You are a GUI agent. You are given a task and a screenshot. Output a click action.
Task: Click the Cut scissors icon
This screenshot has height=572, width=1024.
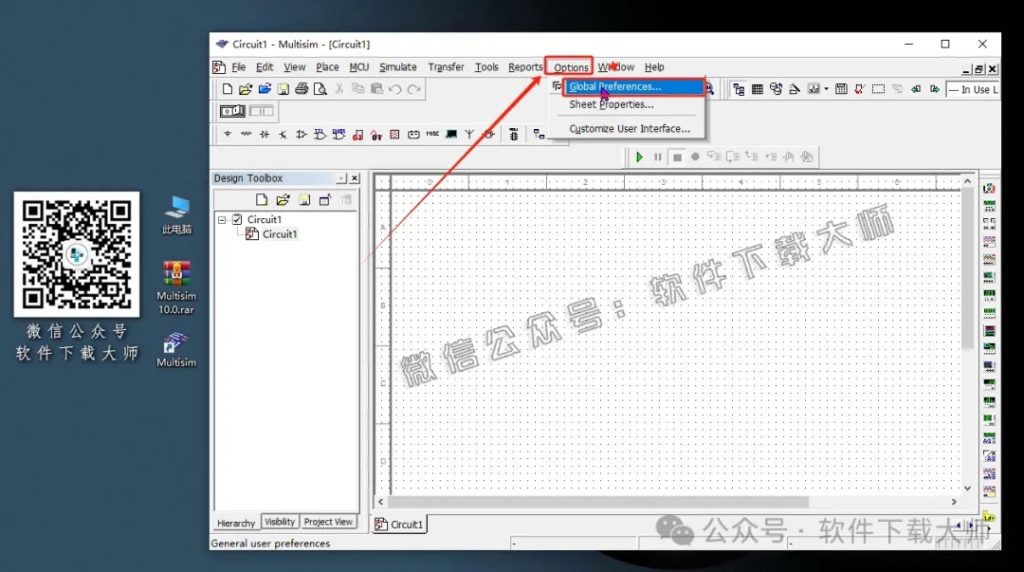tap(339, 89)
